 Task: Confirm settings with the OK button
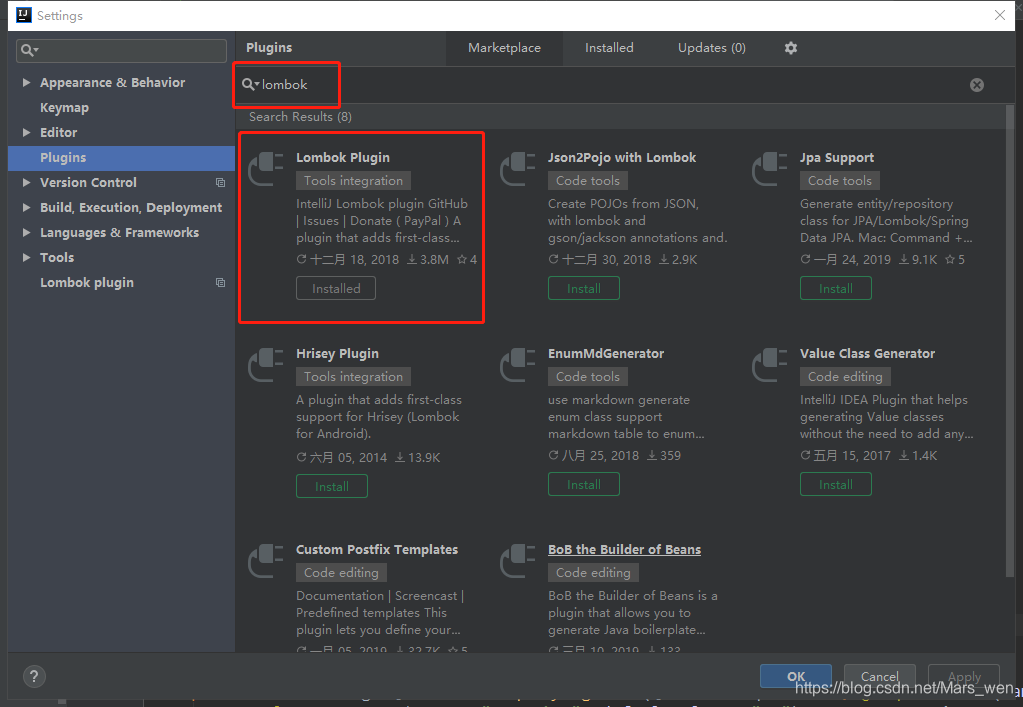click(796, 676)
